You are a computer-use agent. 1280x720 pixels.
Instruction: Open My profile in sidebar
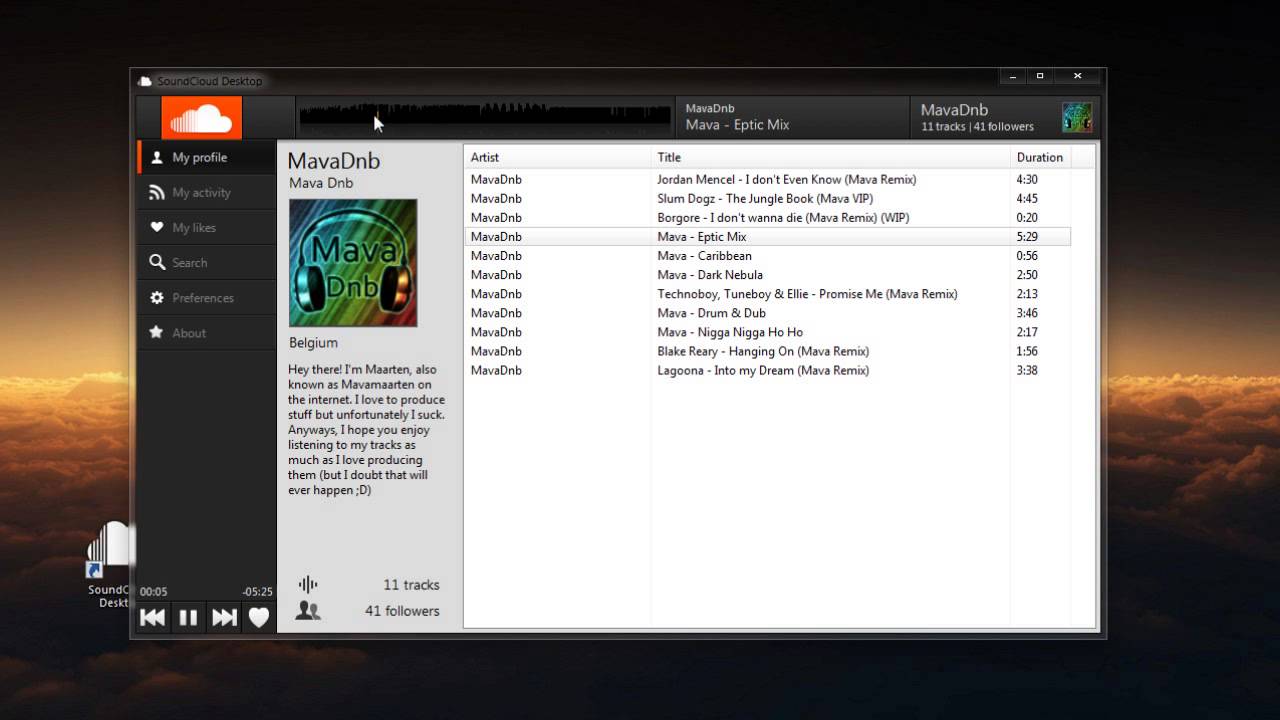206,157
